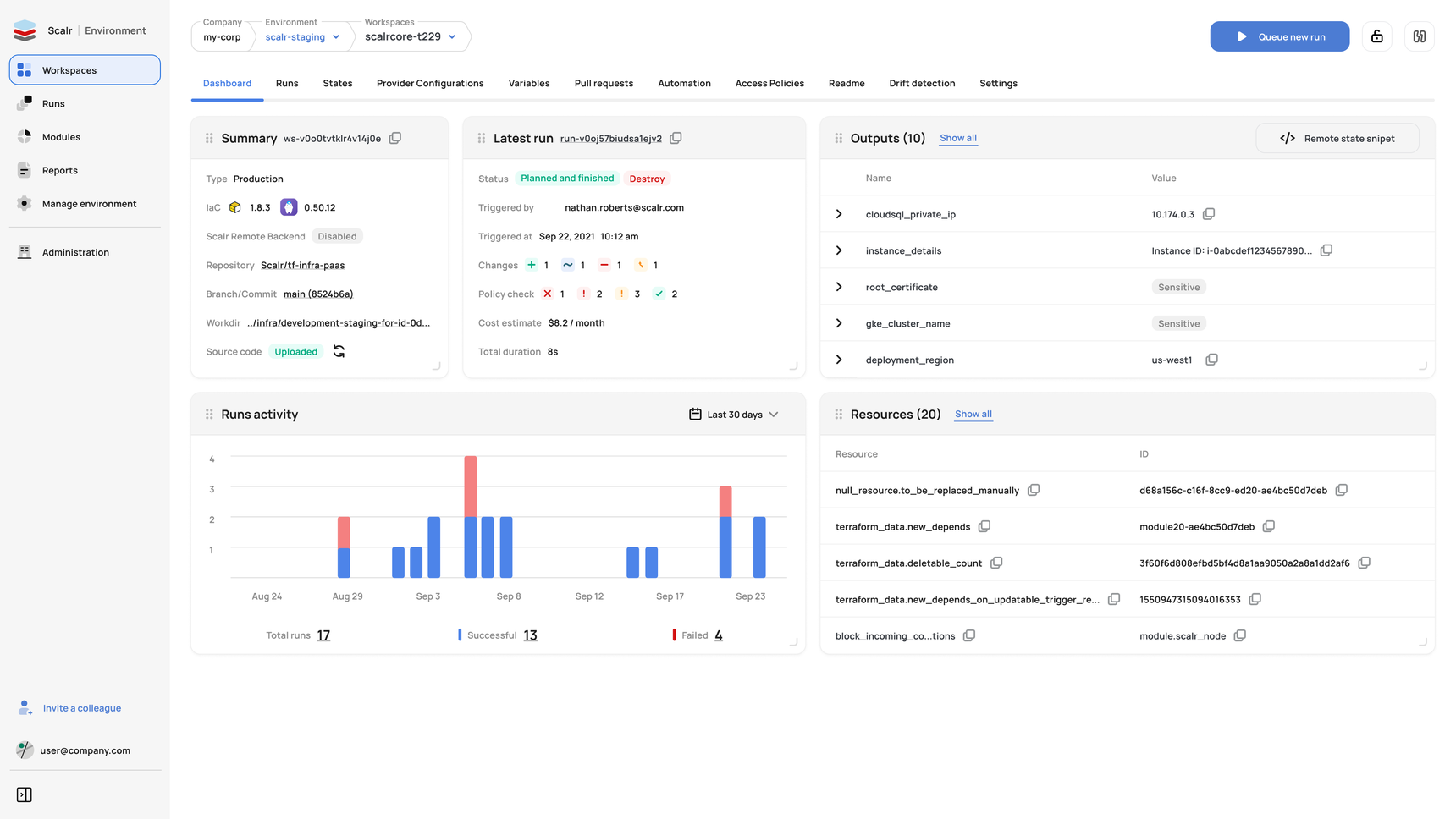Click the workspace lock icon
Viewport: 1456px width, 819px height.
tap(1377, 36)
